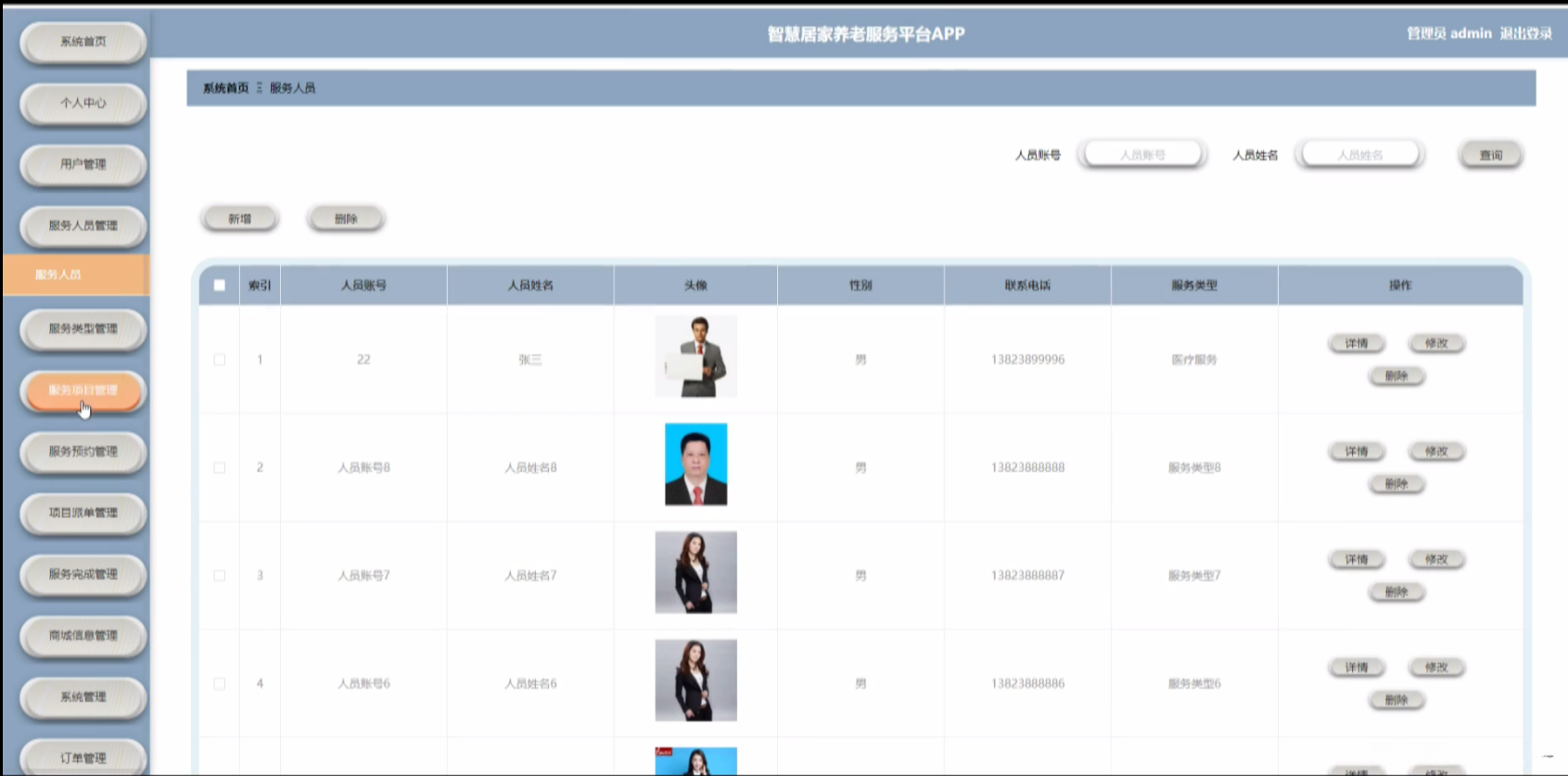Click 删除 in the 张三 row
This screenshot has width=1568, height=776.
(1396, 376)
